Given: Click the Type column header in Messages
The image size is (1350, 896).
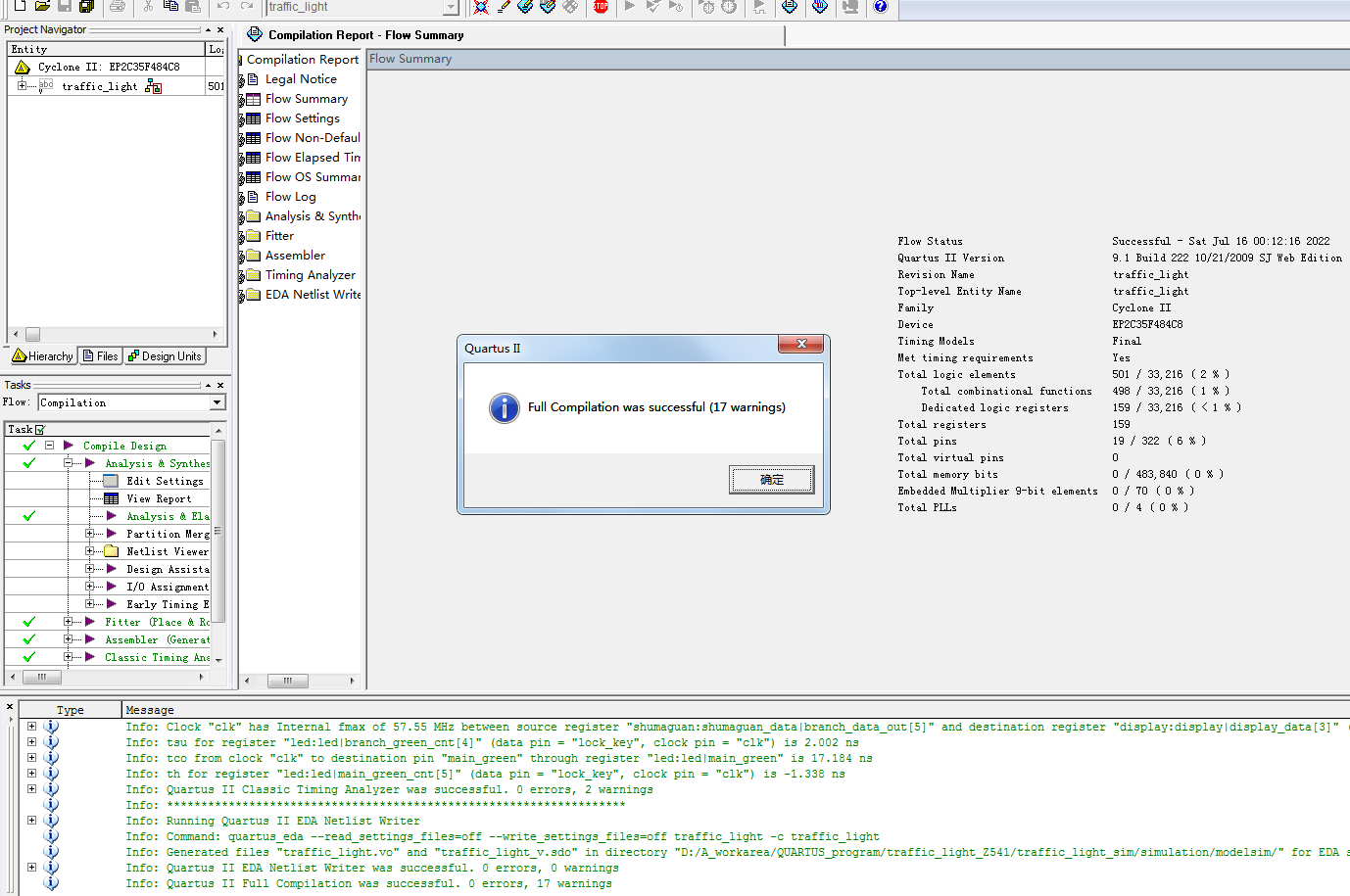Looking at the screenshot, I should [71, 710].
